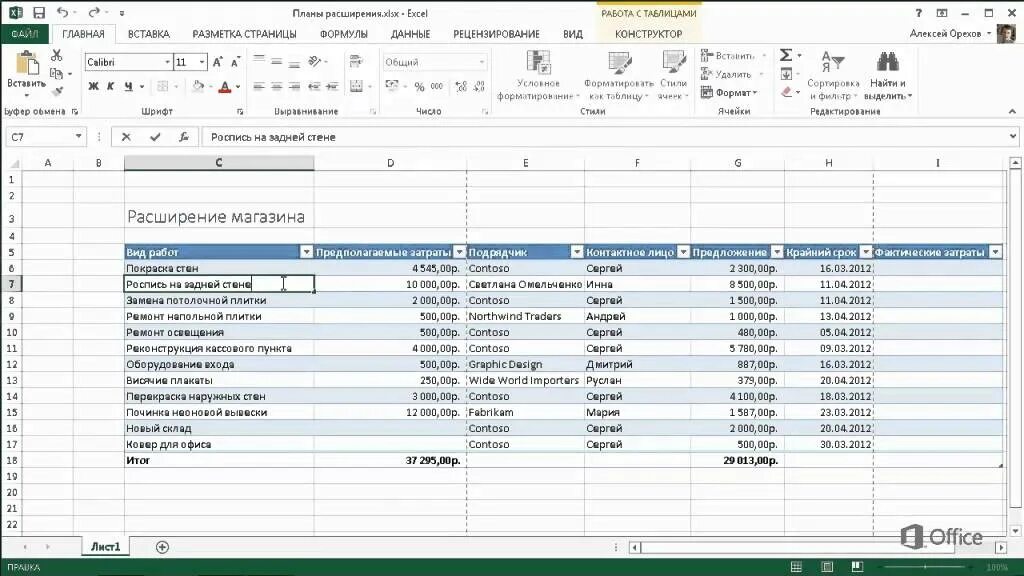This screenshot has width=1024, height=576.
Task: Open Найти и выделить binoculars button
Action: 888,75
